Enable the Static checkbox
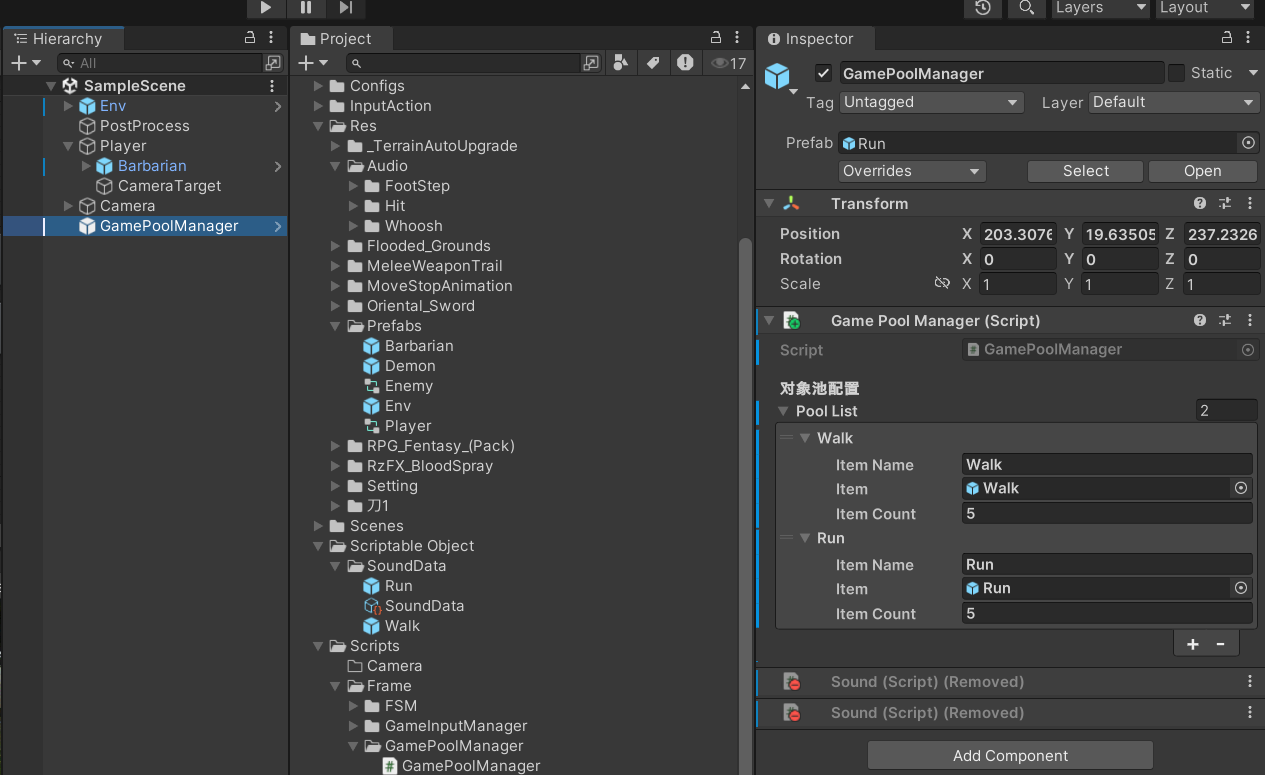 pyautogui.click(x=1177, y=73)
